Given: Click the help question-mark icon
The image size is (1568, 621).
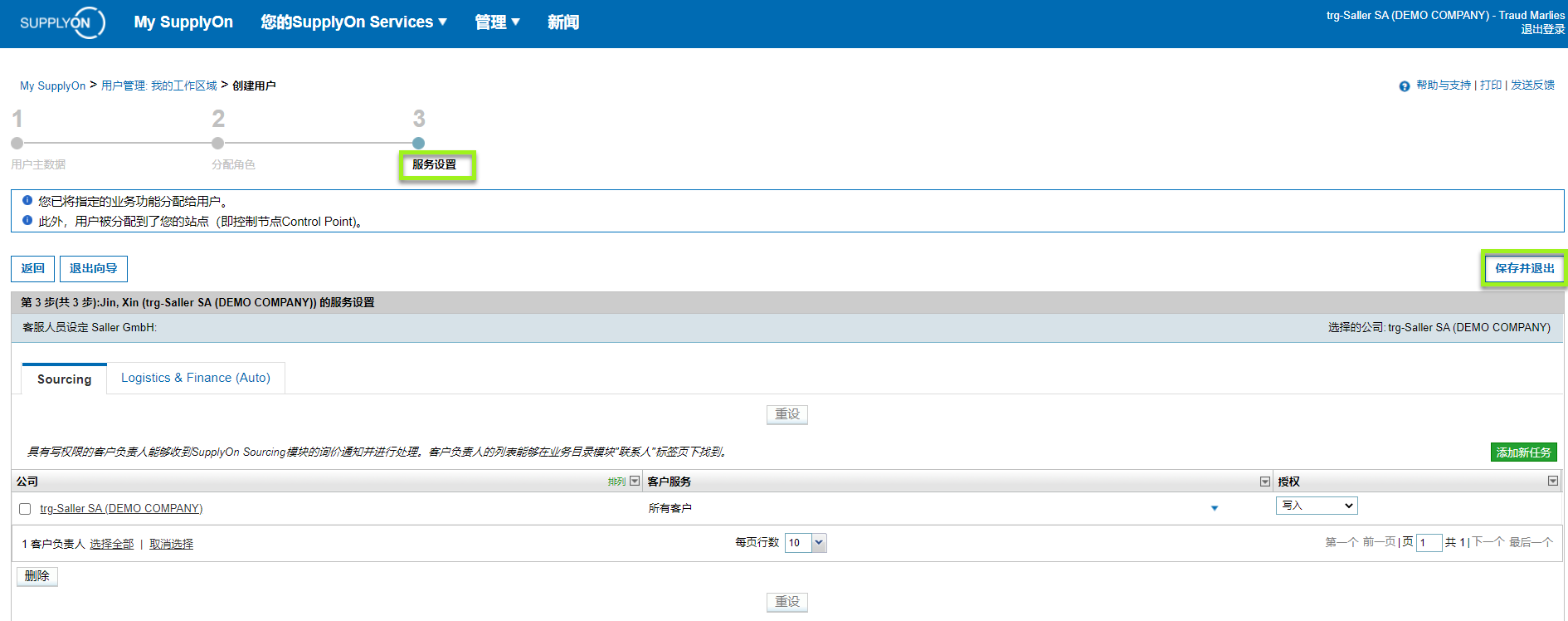Looking at the screenshot, I should (x=1405, y=86).
